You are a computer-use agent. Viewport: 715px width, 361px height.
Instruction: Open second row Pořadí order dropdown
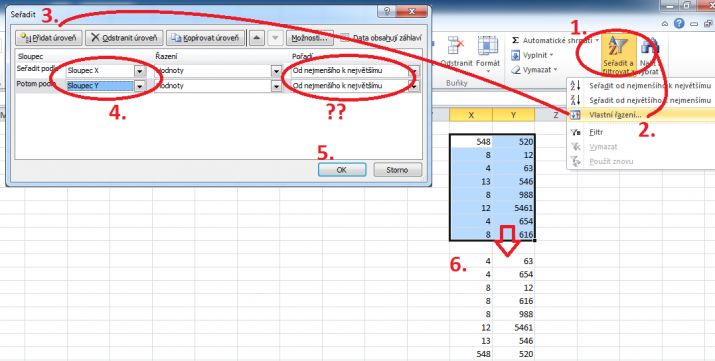coord(414,86)
